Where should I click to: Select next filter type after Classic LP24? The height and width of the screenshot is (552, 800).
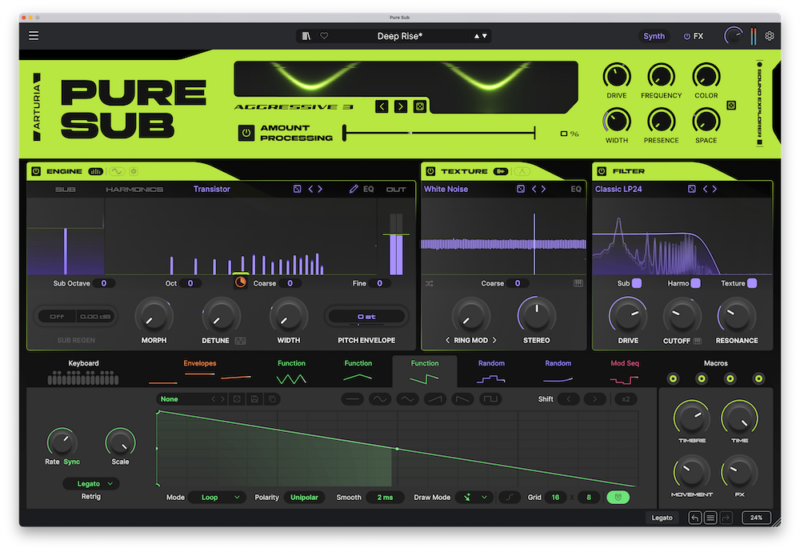pyautogui.click(x=714, y=189)
